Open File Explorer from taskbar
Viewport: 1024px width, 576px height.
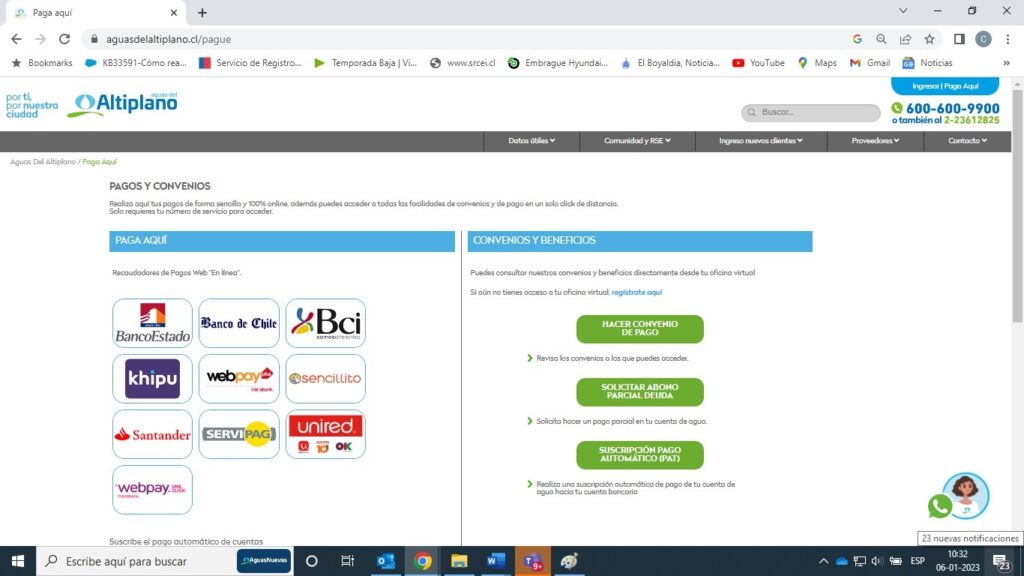(x=459, y=561)
